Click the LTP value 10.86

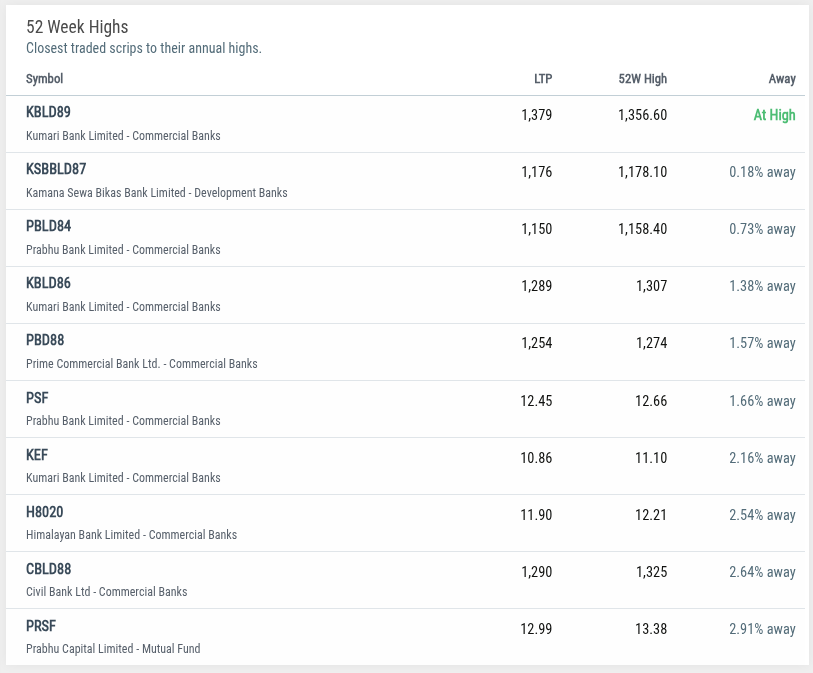[536, 458]
